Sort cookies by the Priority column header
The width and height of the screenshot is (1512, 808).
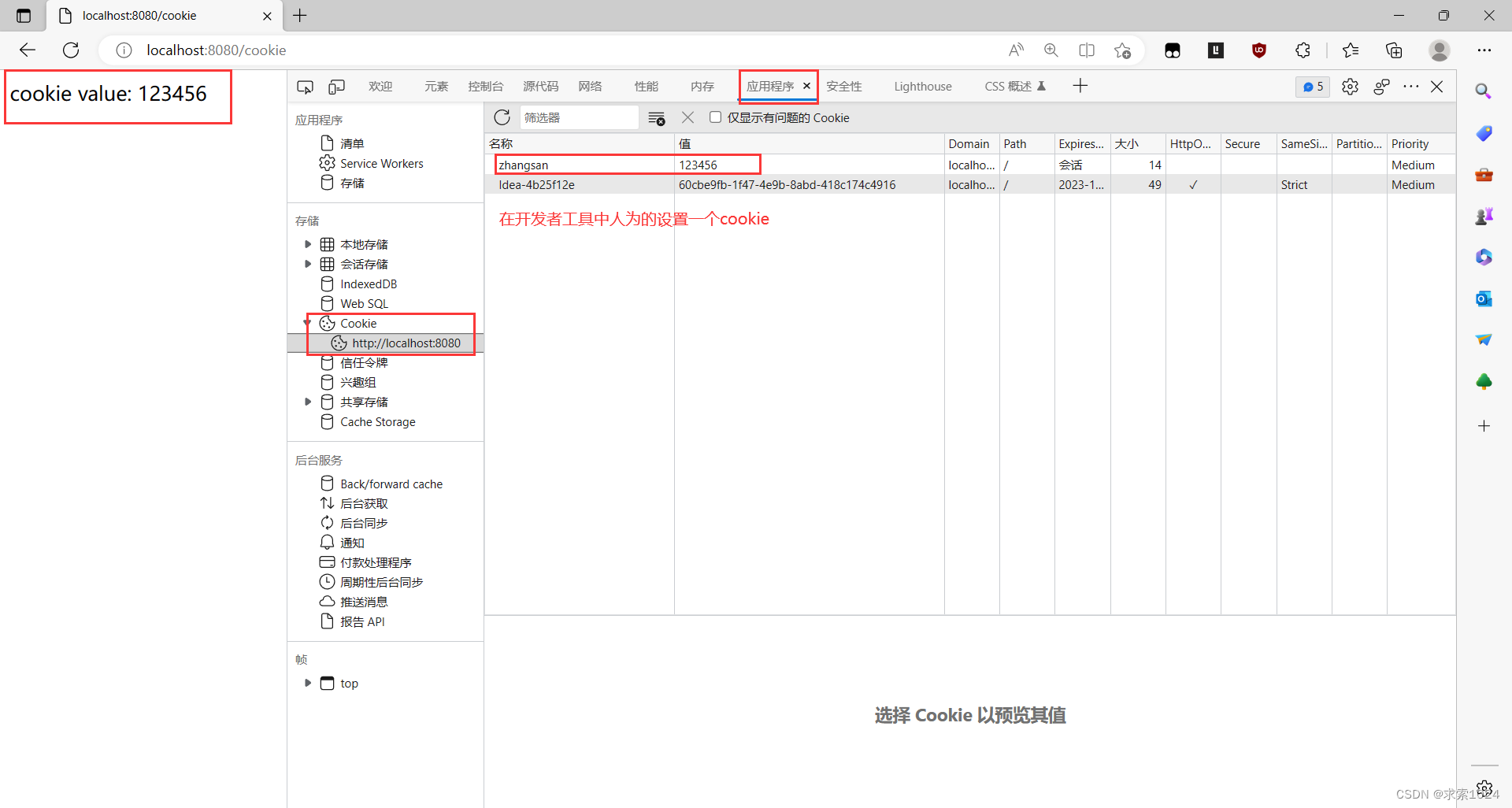tap(1421, 143)
